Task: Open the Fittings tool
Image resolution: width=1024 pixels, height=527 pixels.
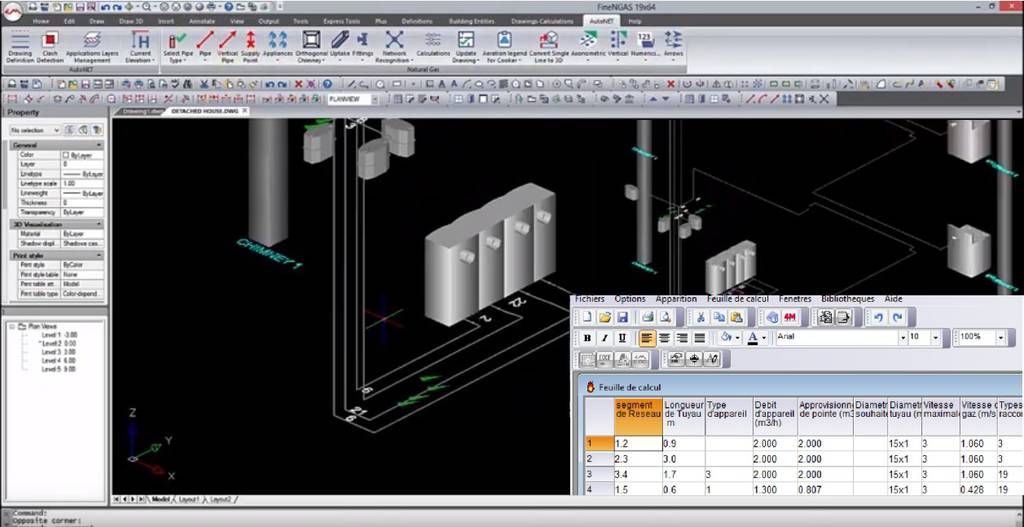Action: 362,46
